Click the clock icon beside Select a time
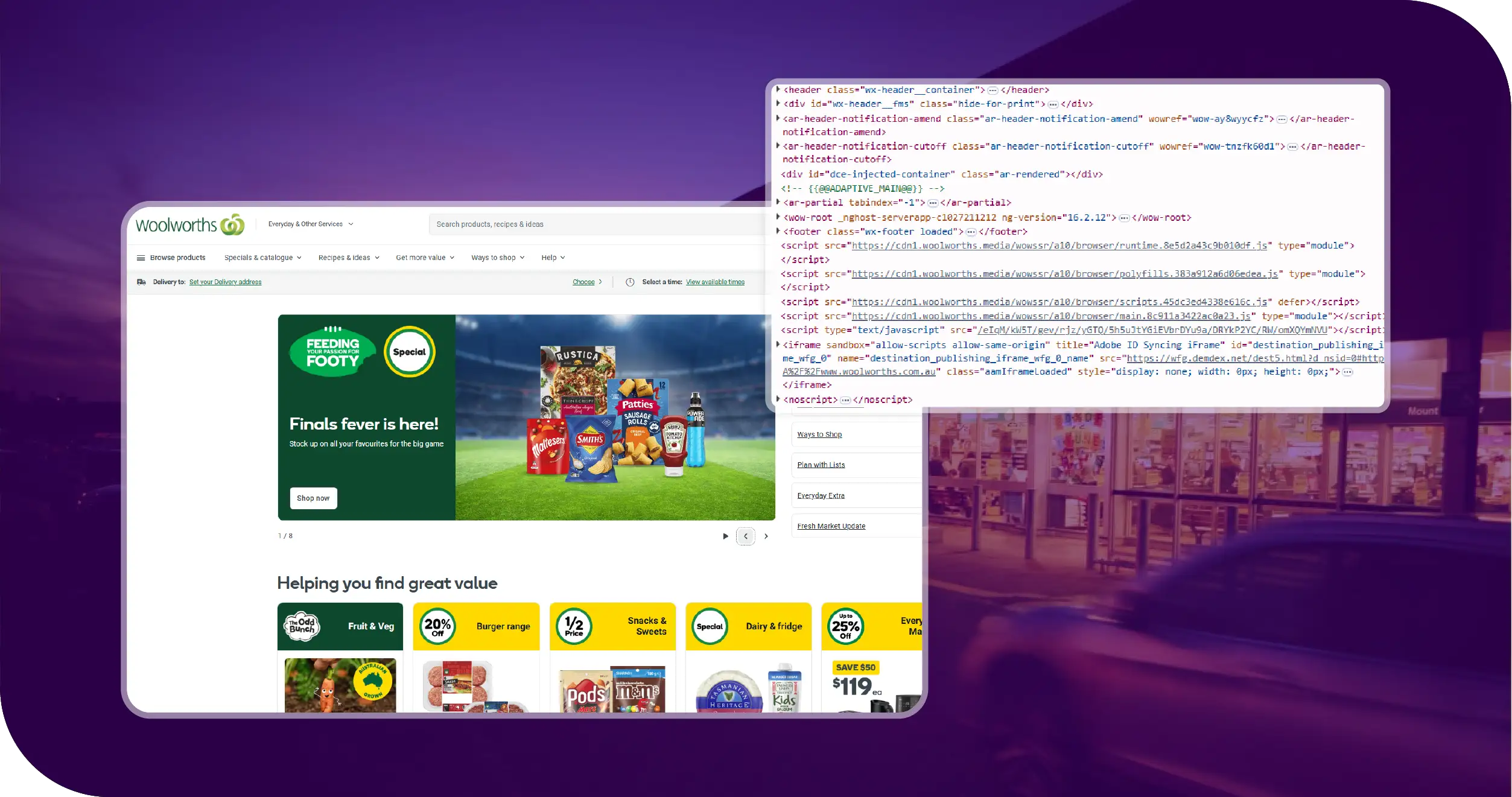 coord(629,282)
